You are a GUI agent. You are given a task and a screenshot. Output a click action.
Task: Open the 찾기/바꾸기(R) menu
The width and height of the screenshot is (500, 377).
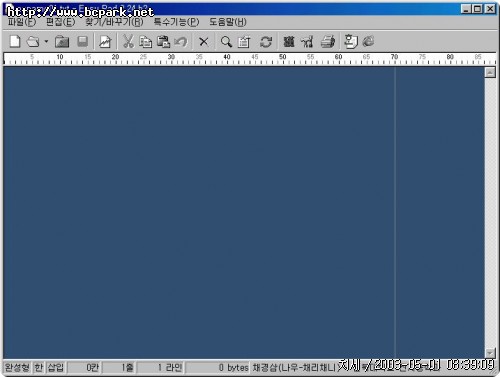point(114,22)
